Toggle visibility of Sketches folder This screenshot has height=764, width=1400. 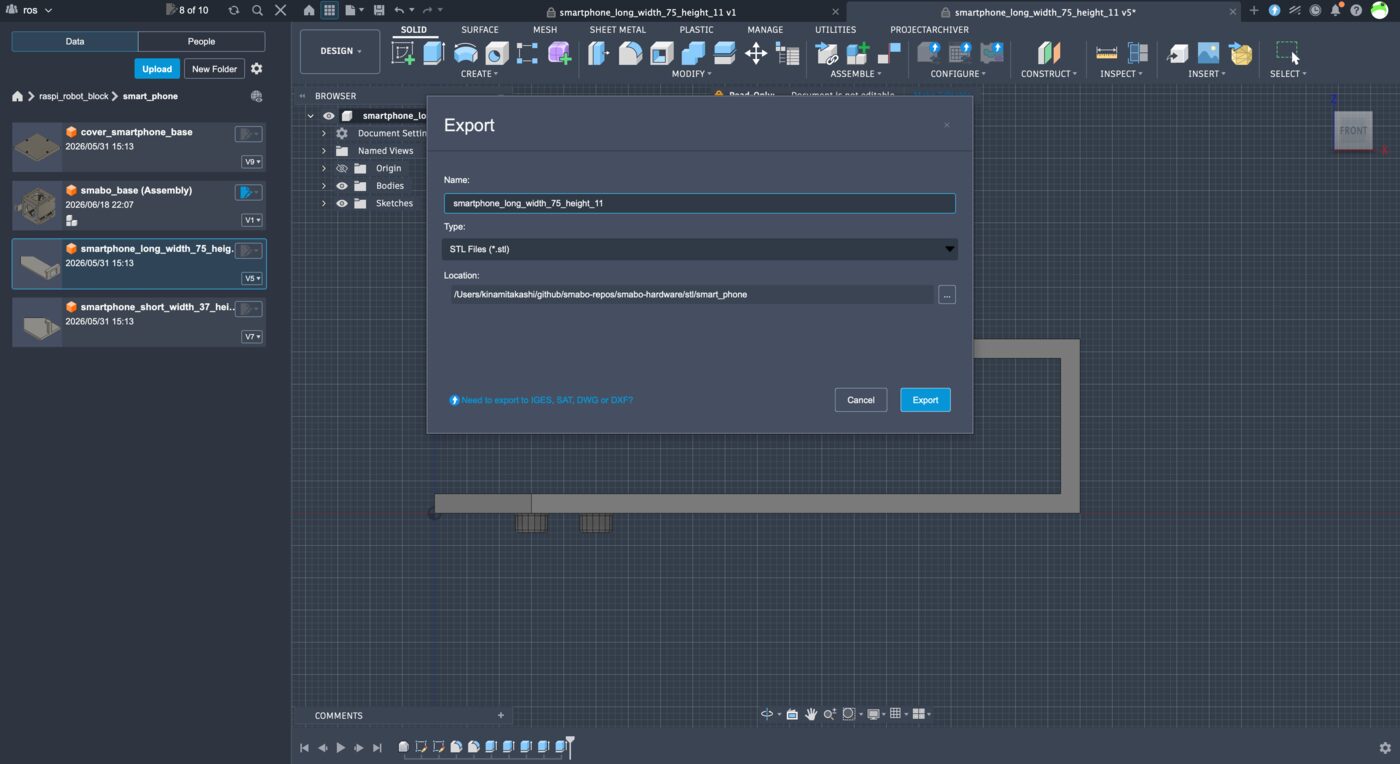point(342,203)
